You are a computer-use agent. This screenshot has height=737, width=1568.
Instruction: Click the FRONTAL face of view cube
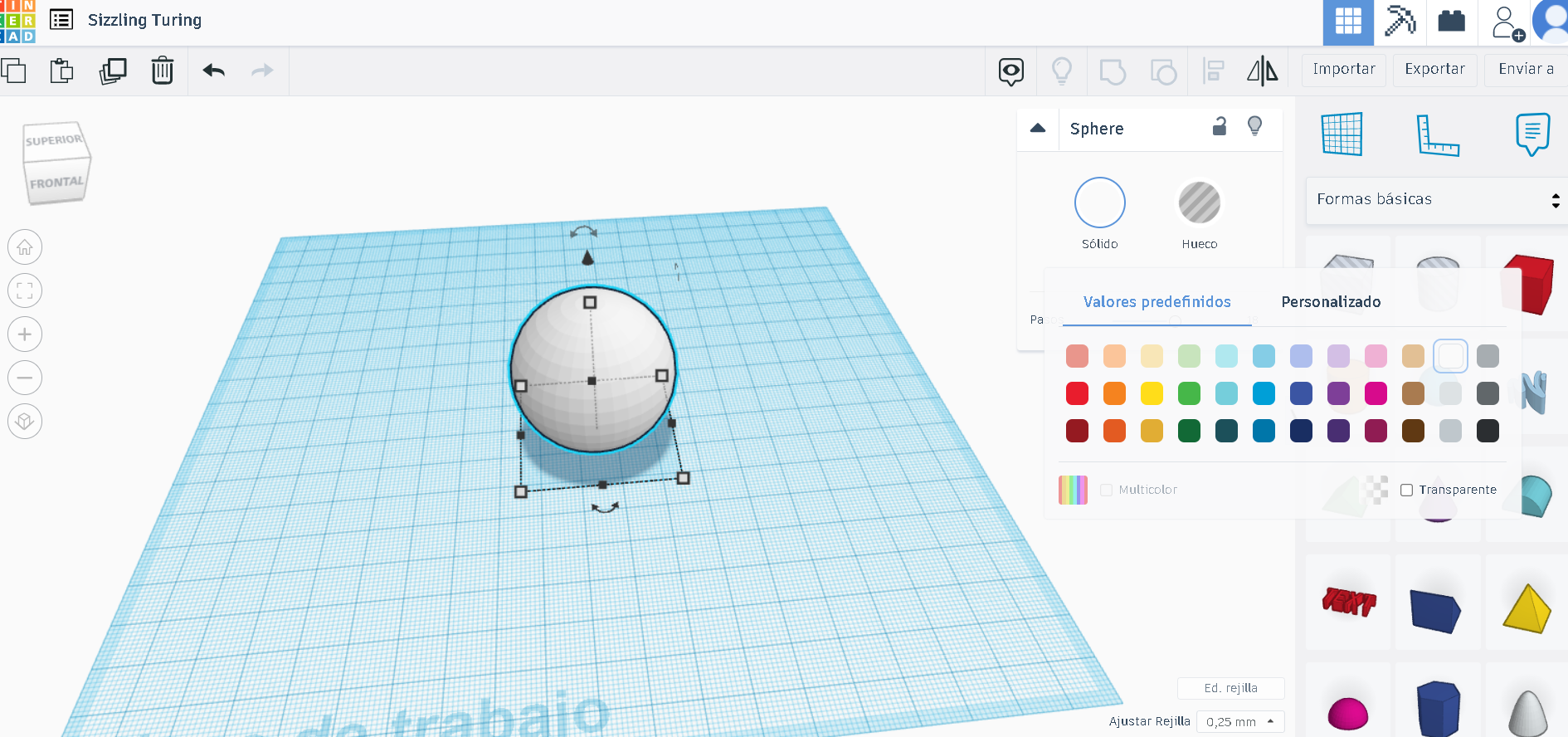56,183
